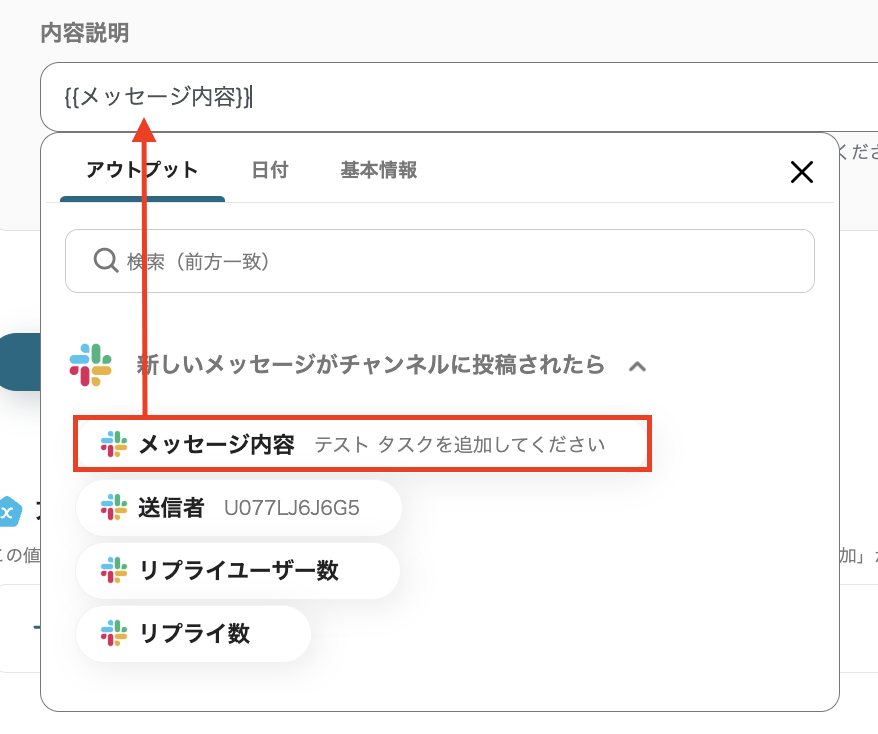Click inside the 内容説明 text field
This screenshot has height=734, width=878.
[500, 97]
